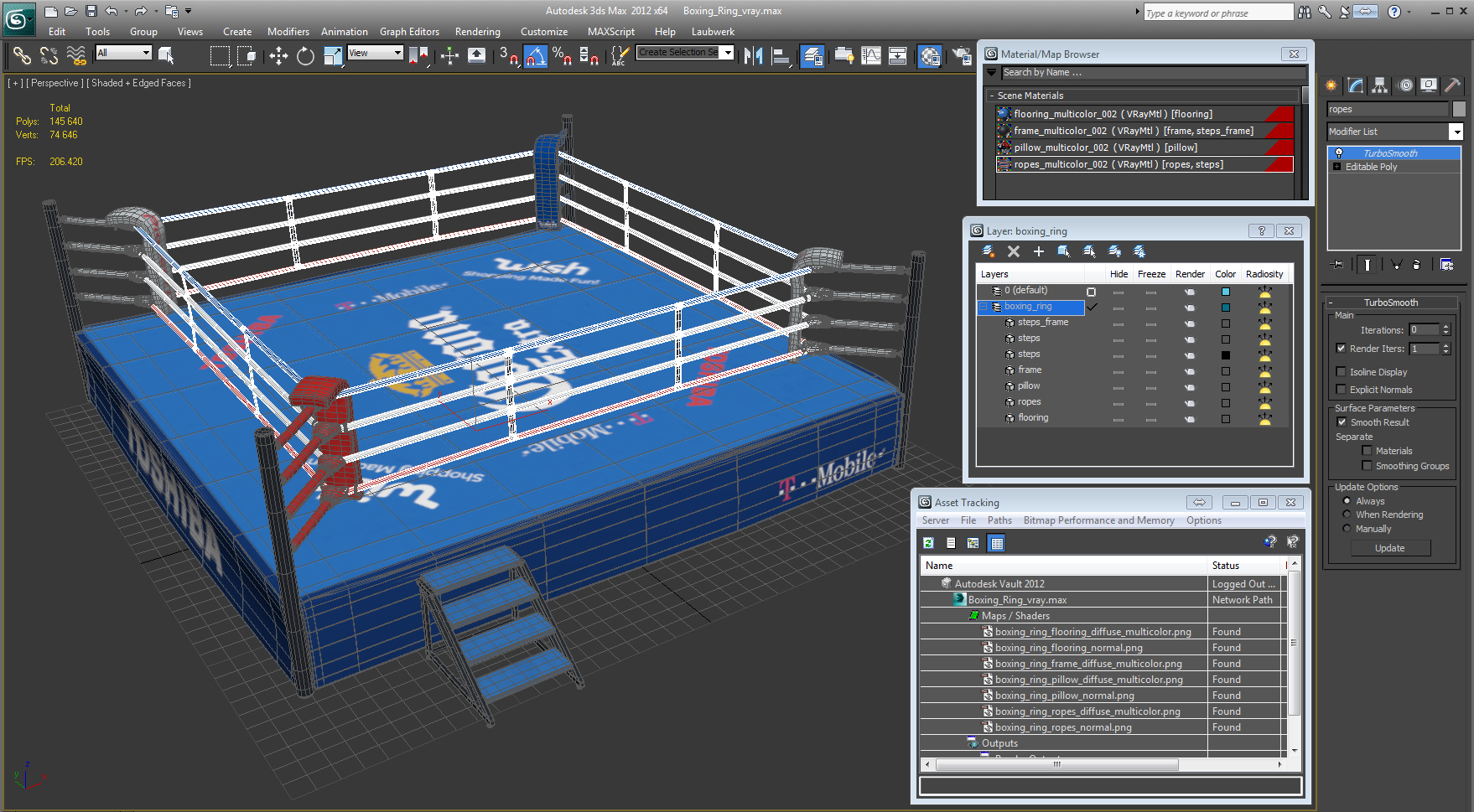Click the Align tool
The image size is (1474, 812).
781,56
